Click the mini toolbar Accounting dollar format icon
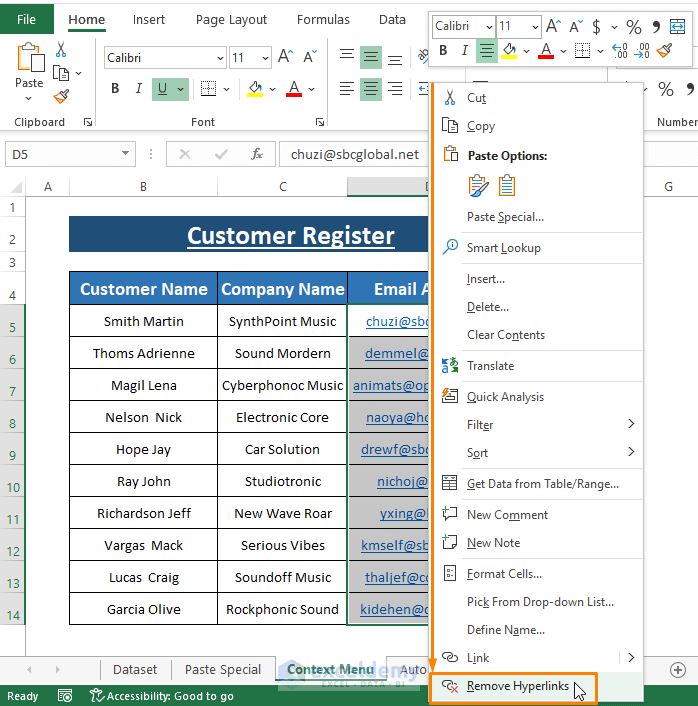 pyautogui.click(x=596, y=27)
